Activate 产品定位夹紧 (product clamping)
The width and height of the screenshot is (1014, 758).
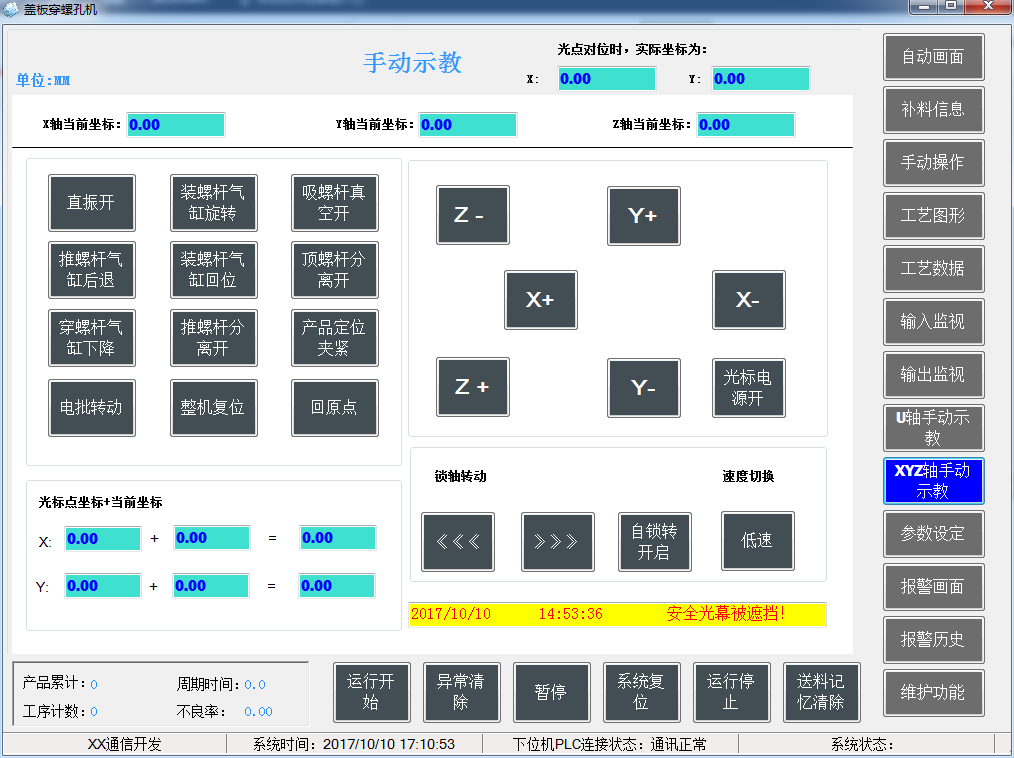(334, 338)
